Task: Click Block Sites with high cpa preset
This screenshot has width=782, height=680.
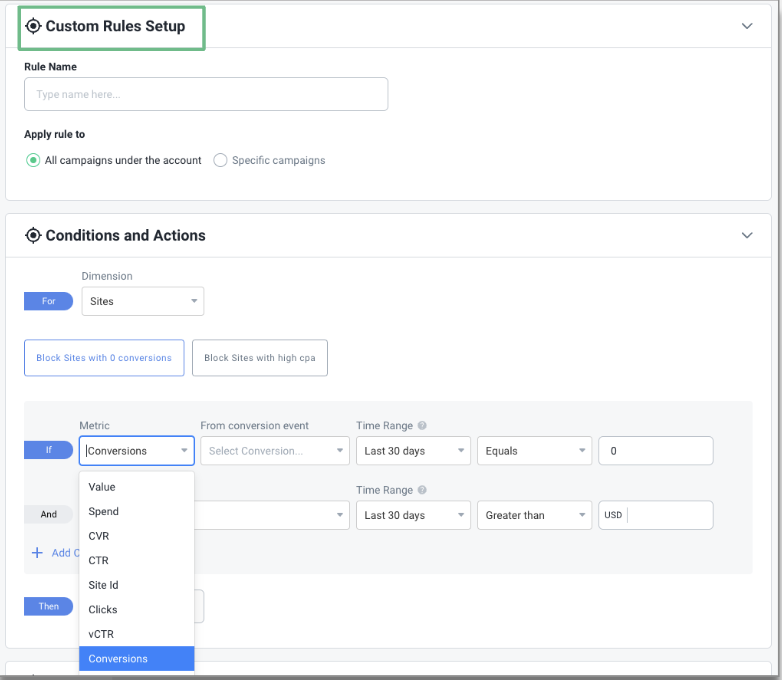Action: tap(260, 358)
